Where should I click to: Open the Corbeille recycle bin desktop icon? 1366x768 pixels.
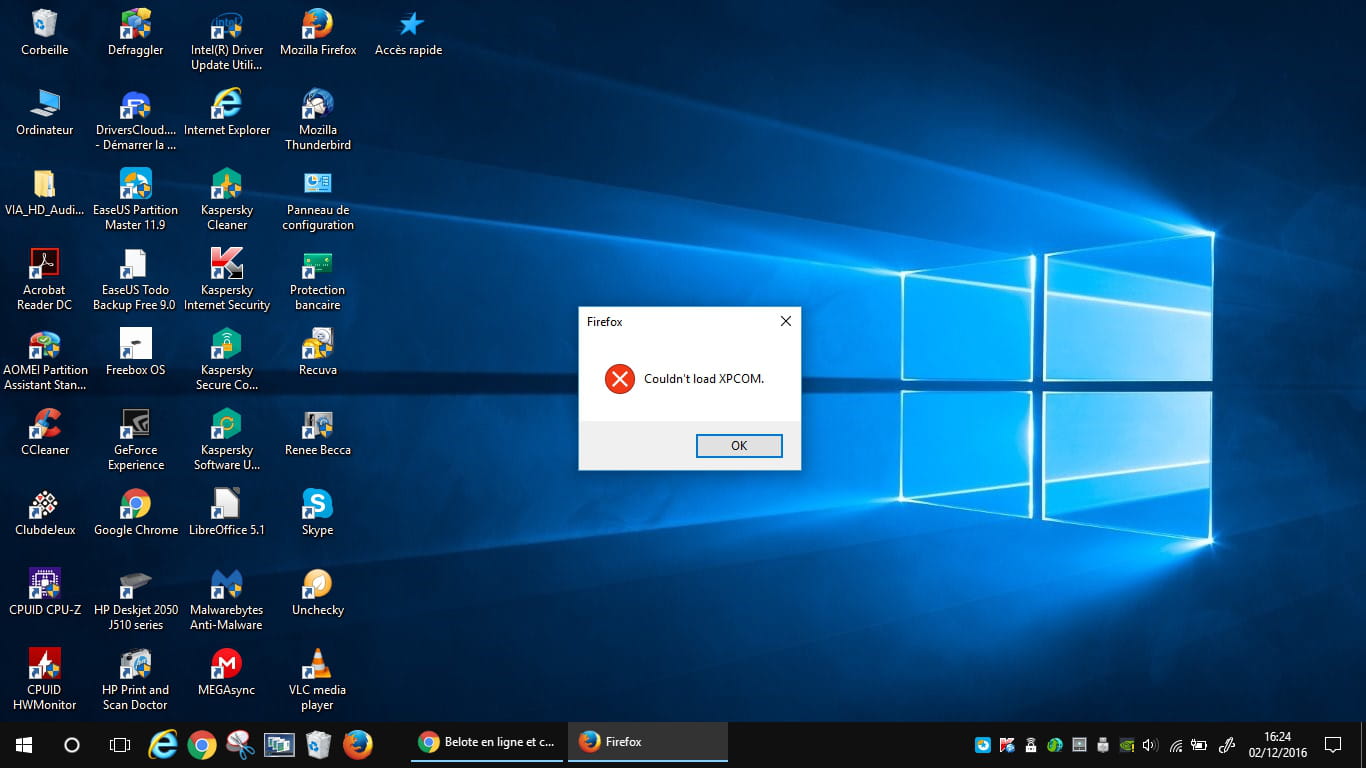pos(45,33)
